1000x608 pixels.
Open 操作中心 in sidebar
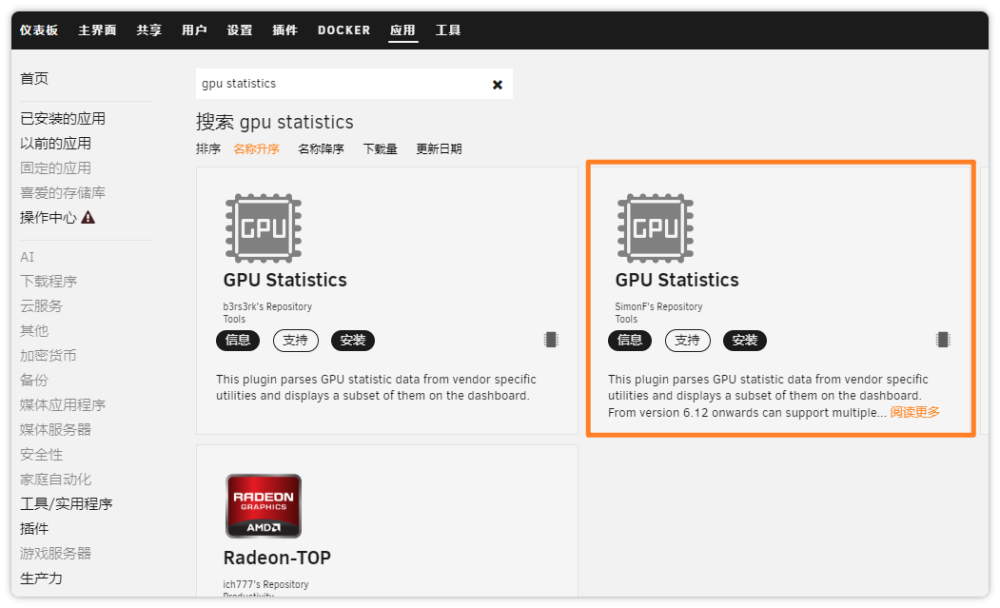48,218
